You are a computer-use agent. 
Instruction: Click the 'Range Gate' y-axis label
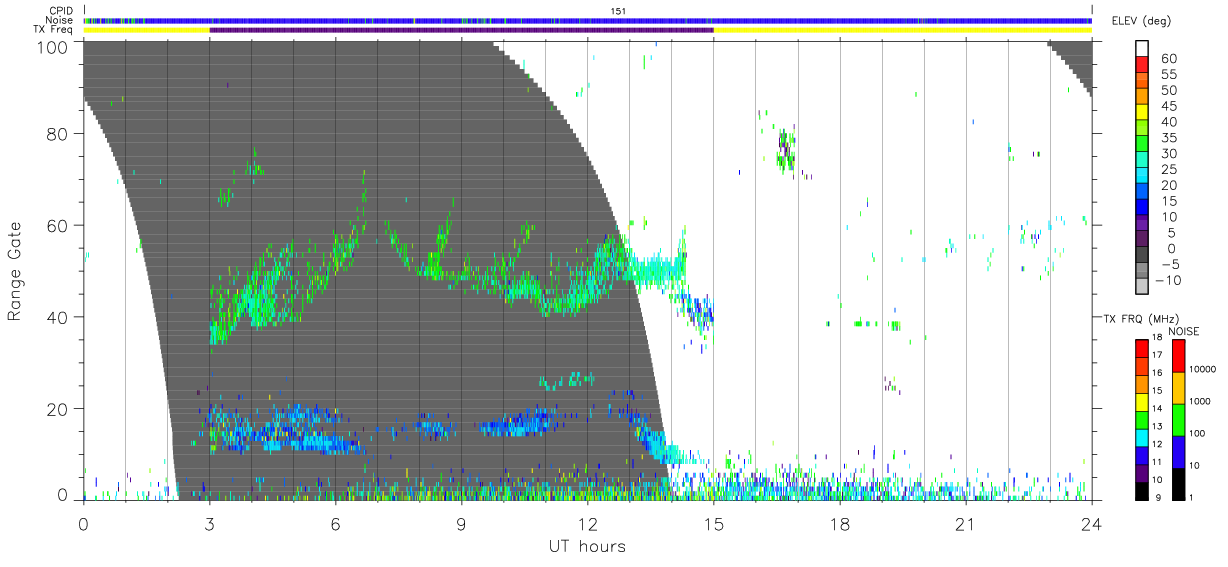point(15,270)
